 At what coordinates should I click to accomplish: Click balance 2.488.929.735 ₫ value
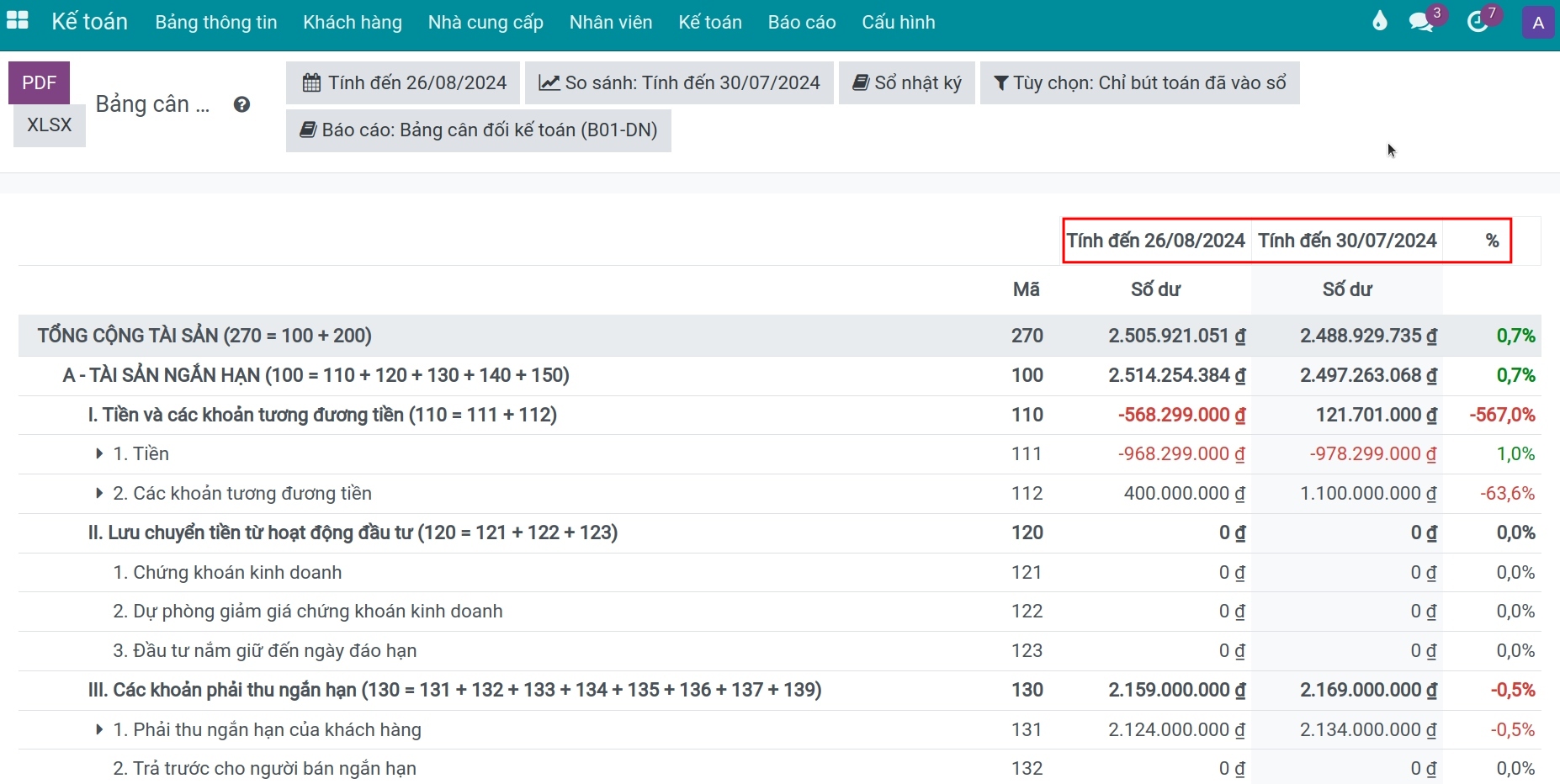[1368, 336]
